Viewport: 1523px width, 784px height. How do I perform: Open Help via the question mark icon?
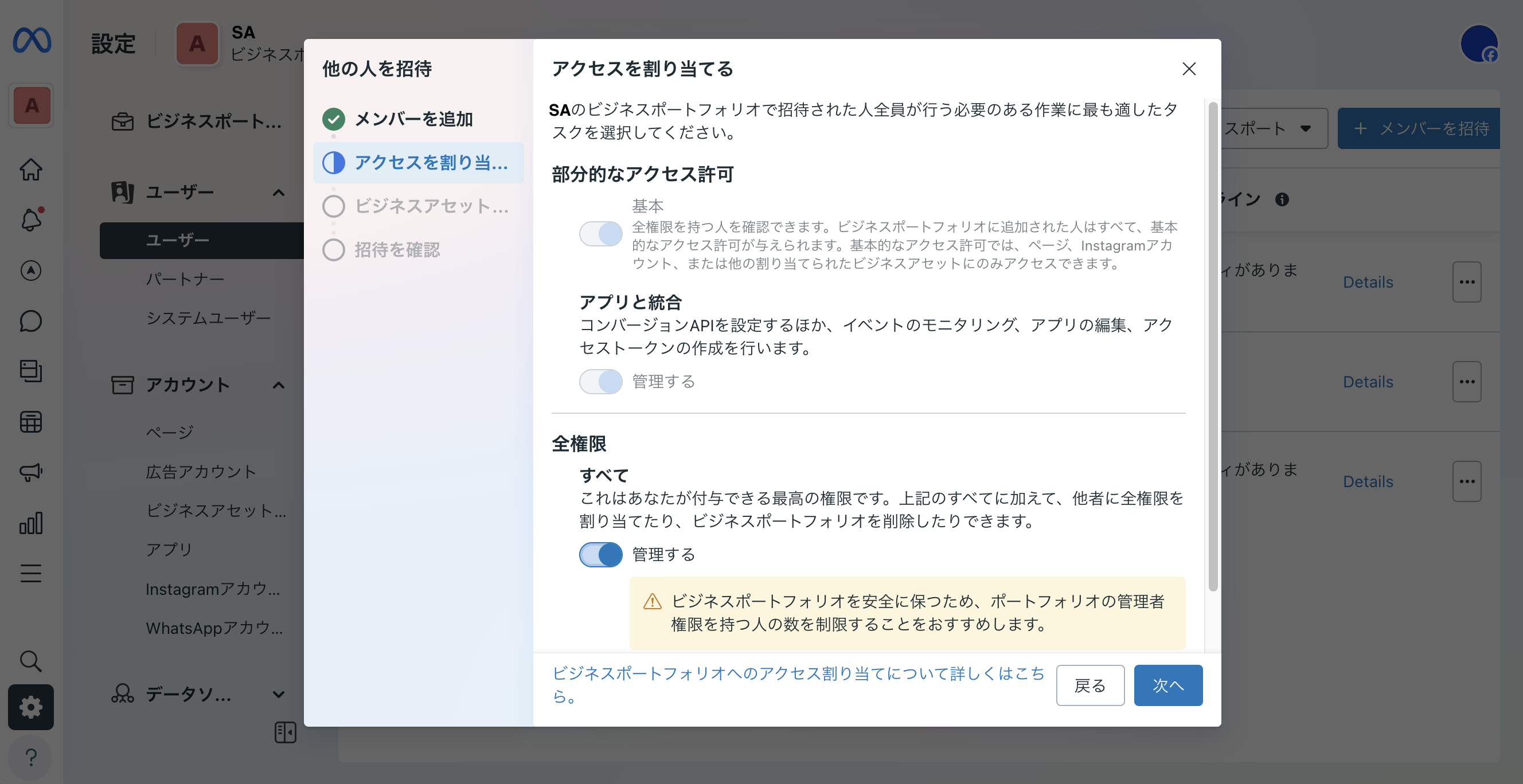point(30,758)
